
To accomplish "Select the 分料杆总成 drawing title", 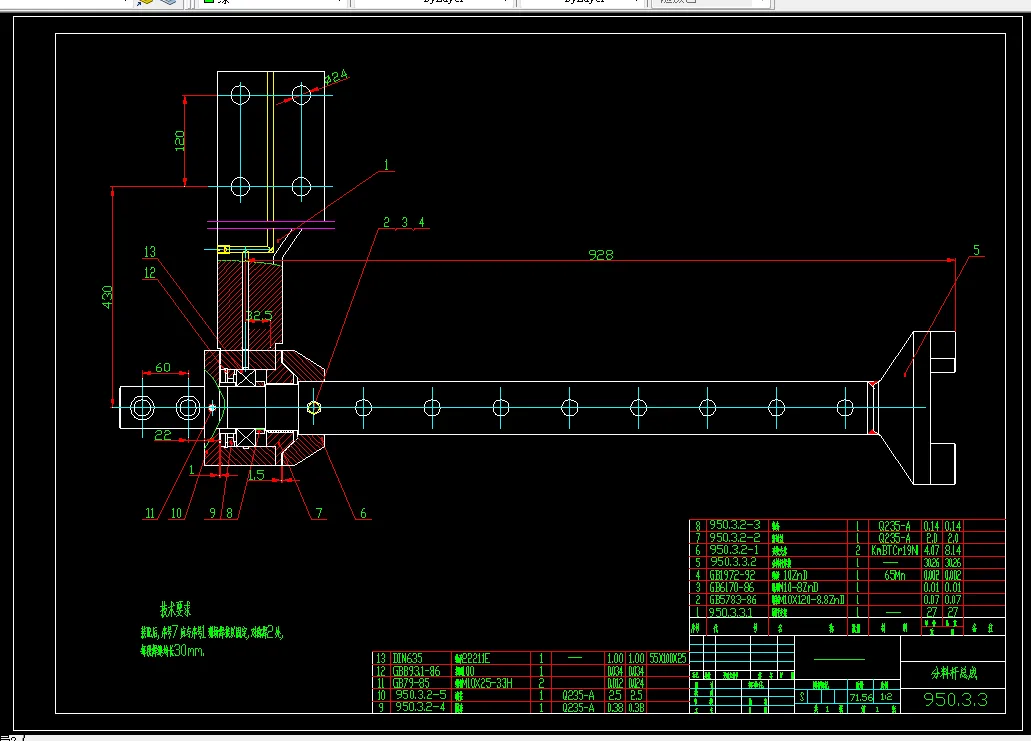I will tap(954, 673).
